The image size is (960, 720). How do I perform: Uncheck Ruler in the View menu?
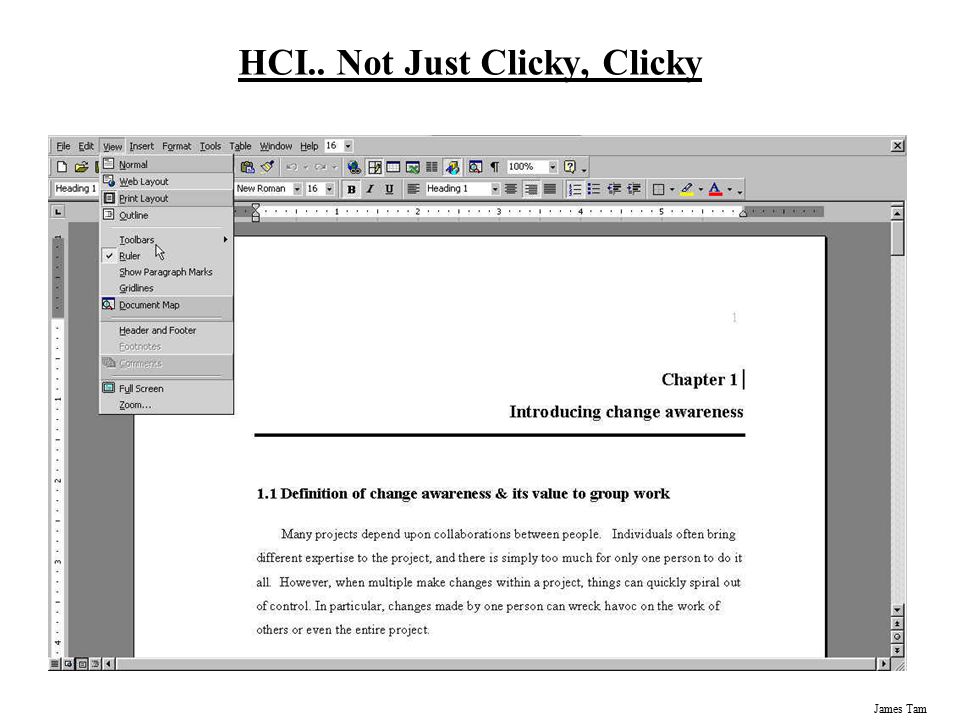tap(166, 256)
